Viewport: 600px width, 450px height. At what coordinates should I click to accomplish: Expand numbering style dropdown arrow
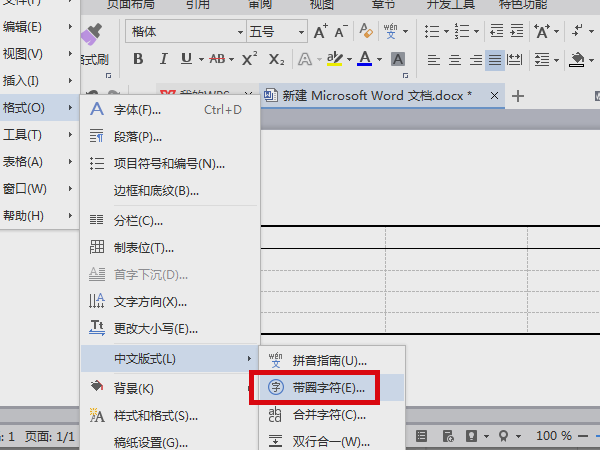[x=476, y=31]
